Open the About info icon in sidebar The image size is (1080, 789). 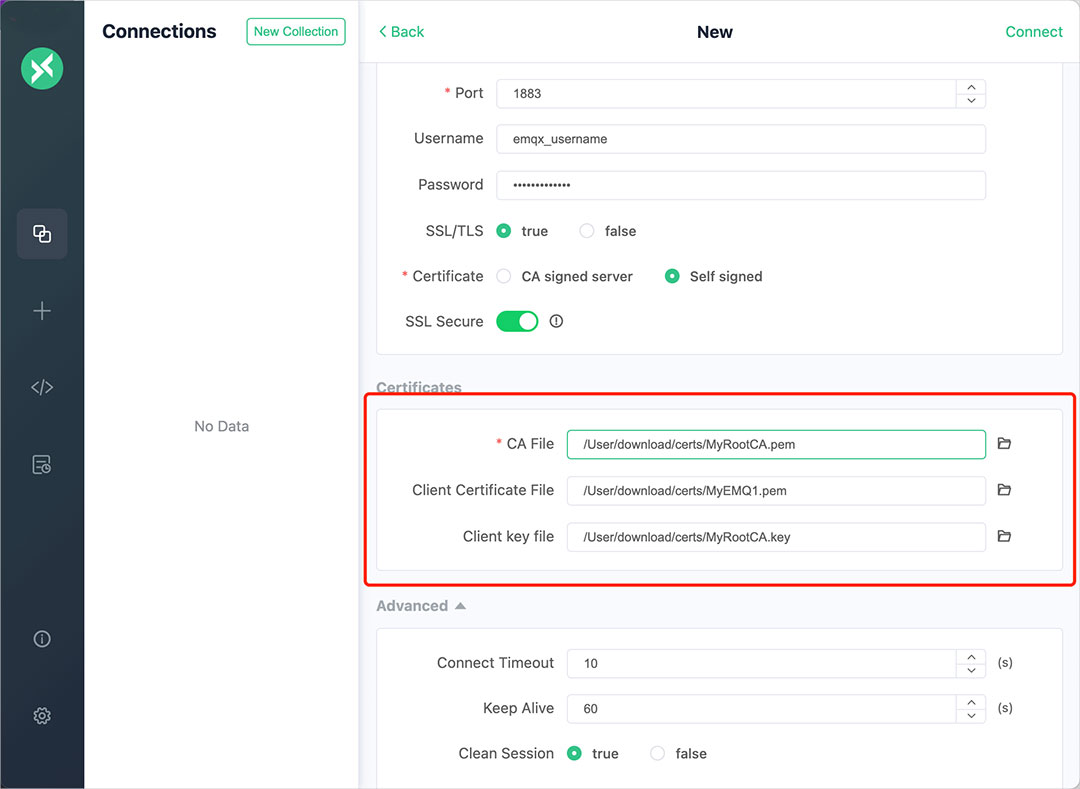pyautogui.click(x=42, y=639)
